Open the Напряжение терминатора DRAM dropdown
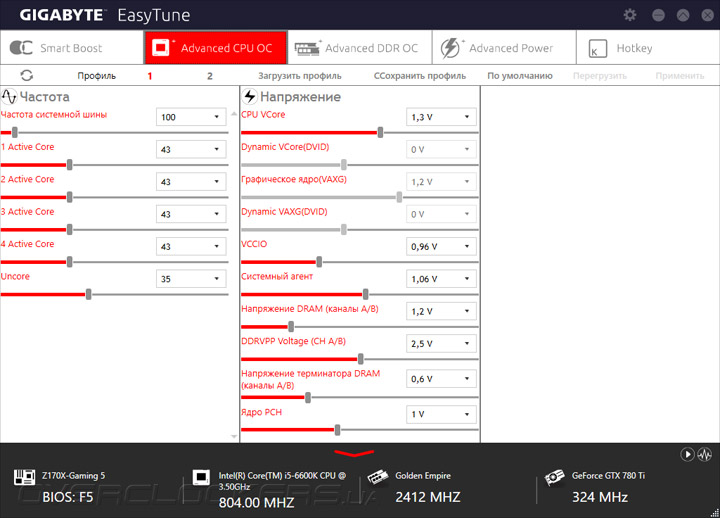 tap(441, 379)
